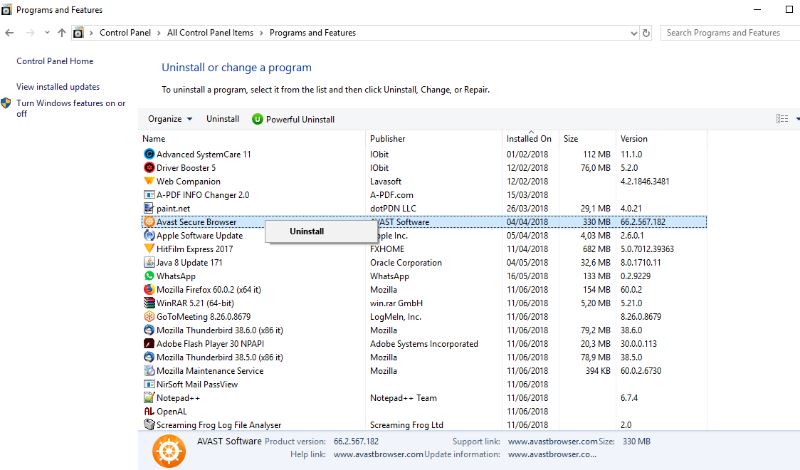
Task: Click the GoToMeeting icon
Action: [x=149, y=316]
